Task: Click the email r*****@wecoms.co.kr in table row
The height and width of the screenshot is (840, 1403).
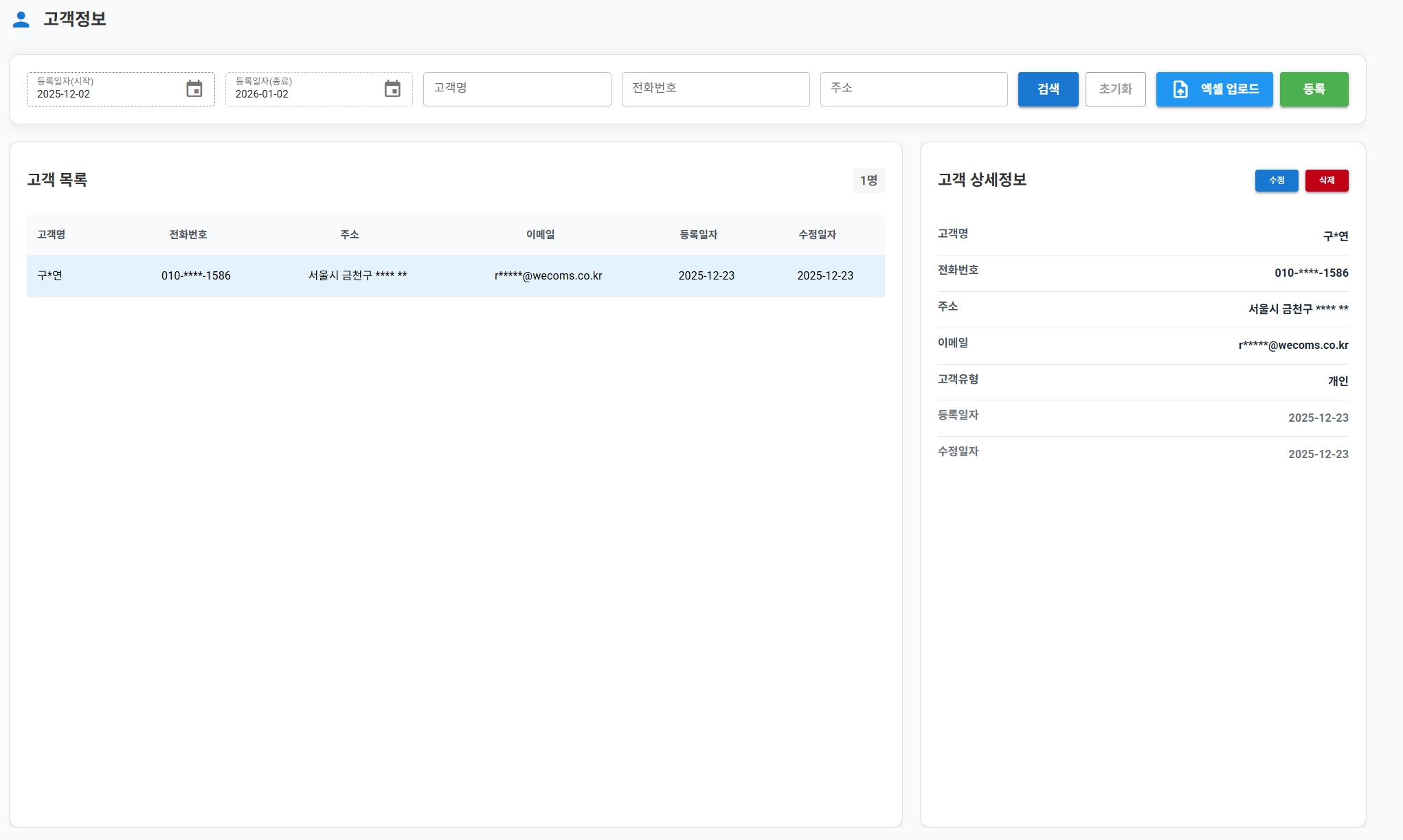Action: pos(548,276)
